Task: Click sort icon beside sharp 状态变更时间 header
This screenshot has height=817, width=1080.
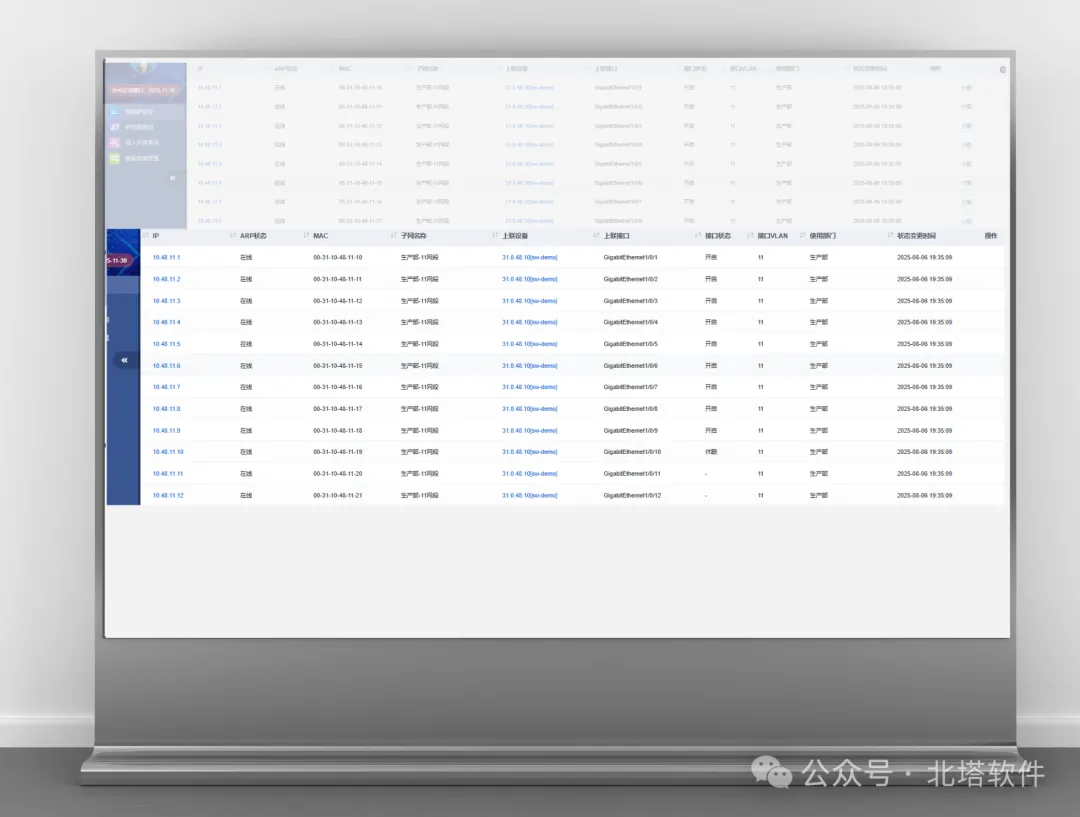Action: (x=890, y=236)
